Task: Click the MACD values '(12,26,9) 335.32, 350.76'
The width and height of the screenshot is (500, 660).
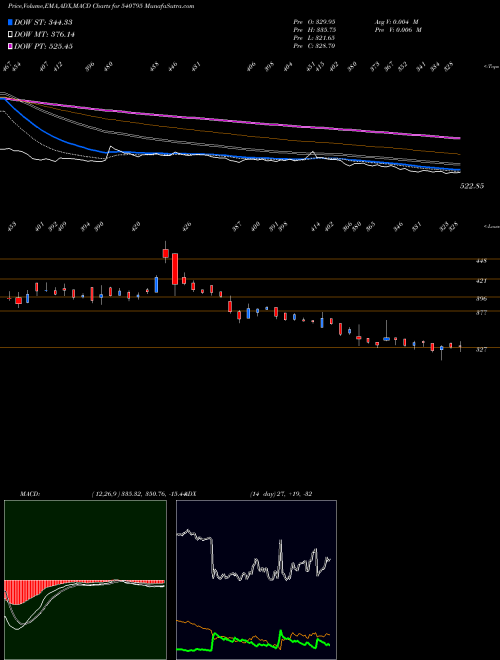Action: click(x=128, y=494)
